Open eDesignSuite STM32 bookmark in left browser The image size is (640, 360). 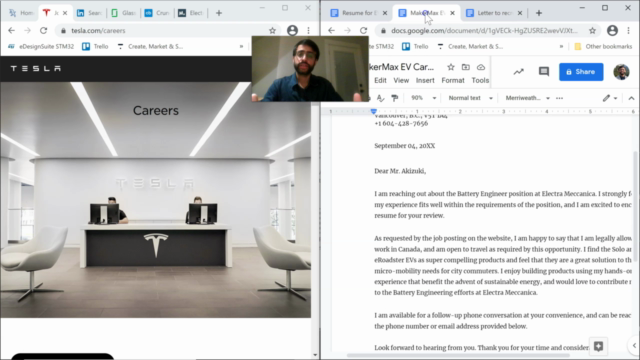click(x=41, y=47)
